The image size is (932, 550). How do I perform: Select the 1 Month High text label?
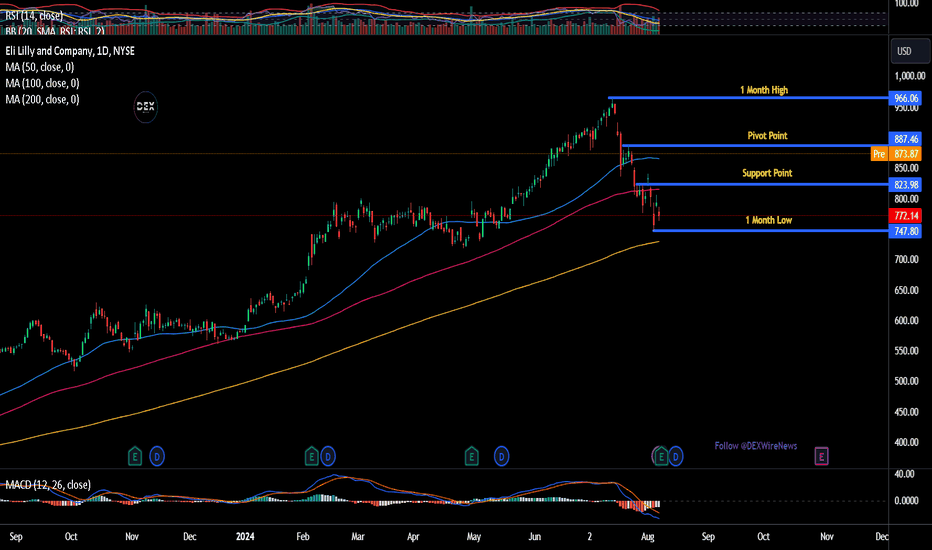764,90
